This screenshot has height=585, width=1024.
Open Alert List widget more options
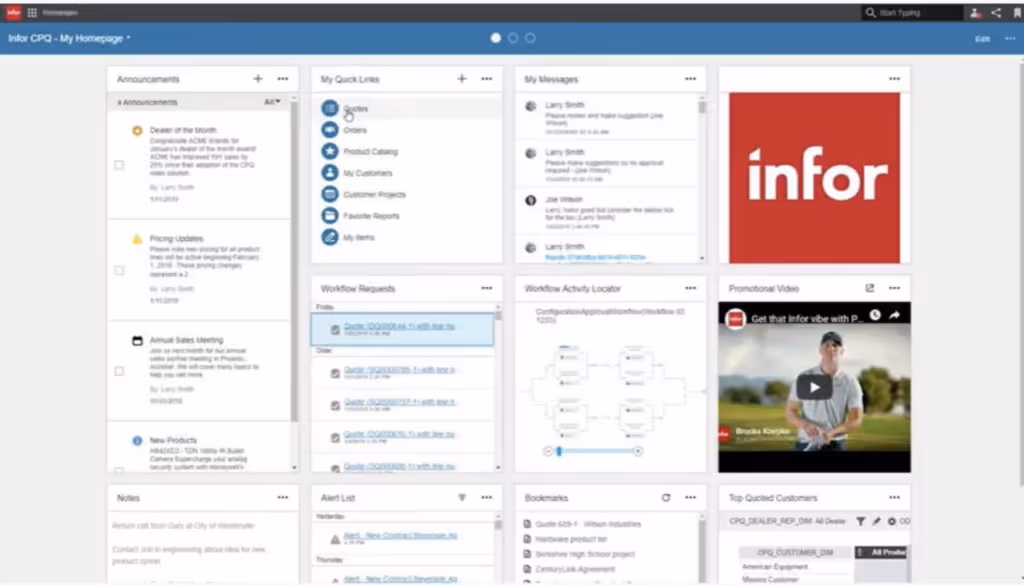tap(487, 498)
